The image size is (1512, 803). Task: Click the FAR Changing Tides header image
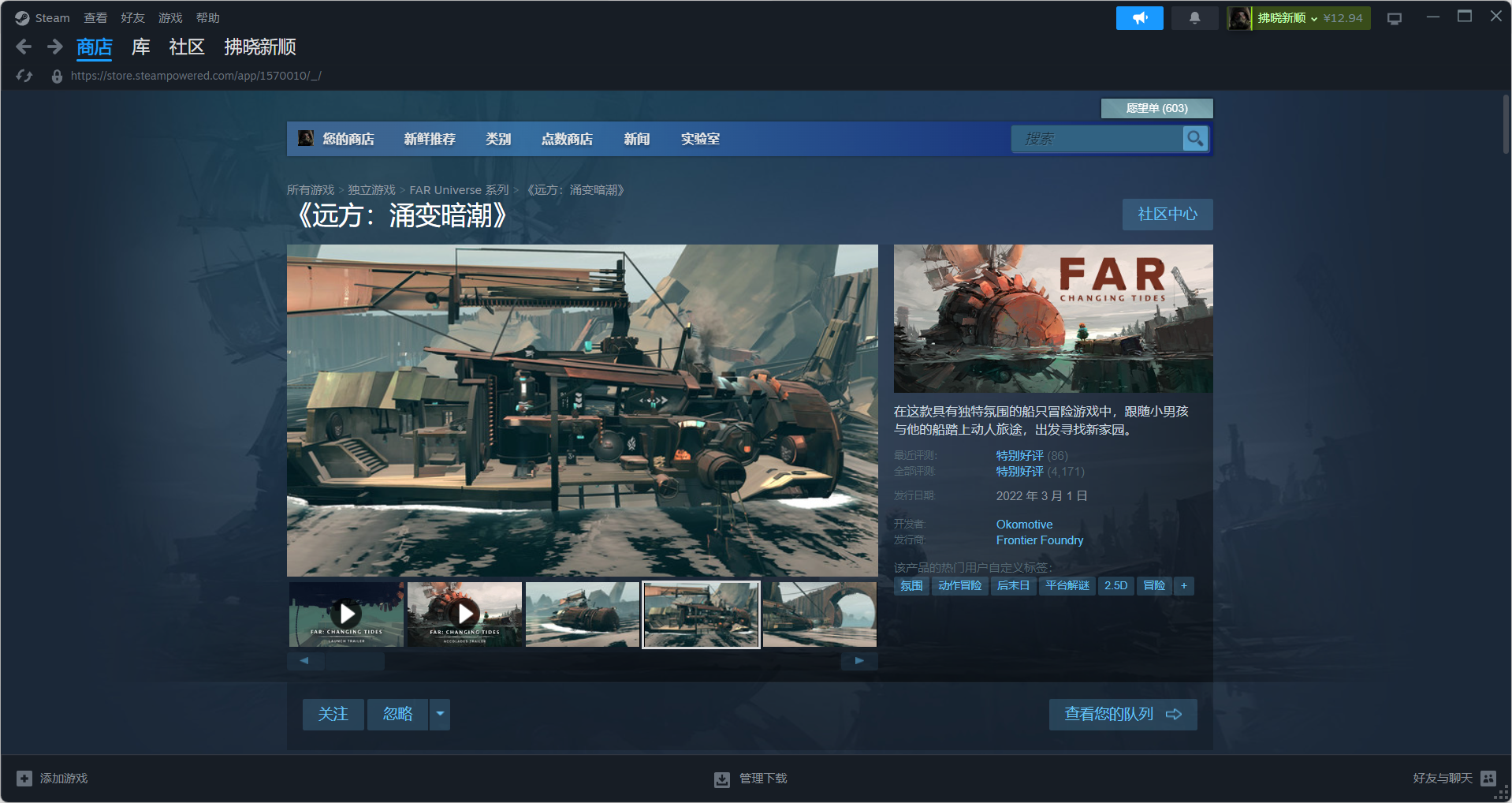pyautogui.click(x=1053, y=319)
